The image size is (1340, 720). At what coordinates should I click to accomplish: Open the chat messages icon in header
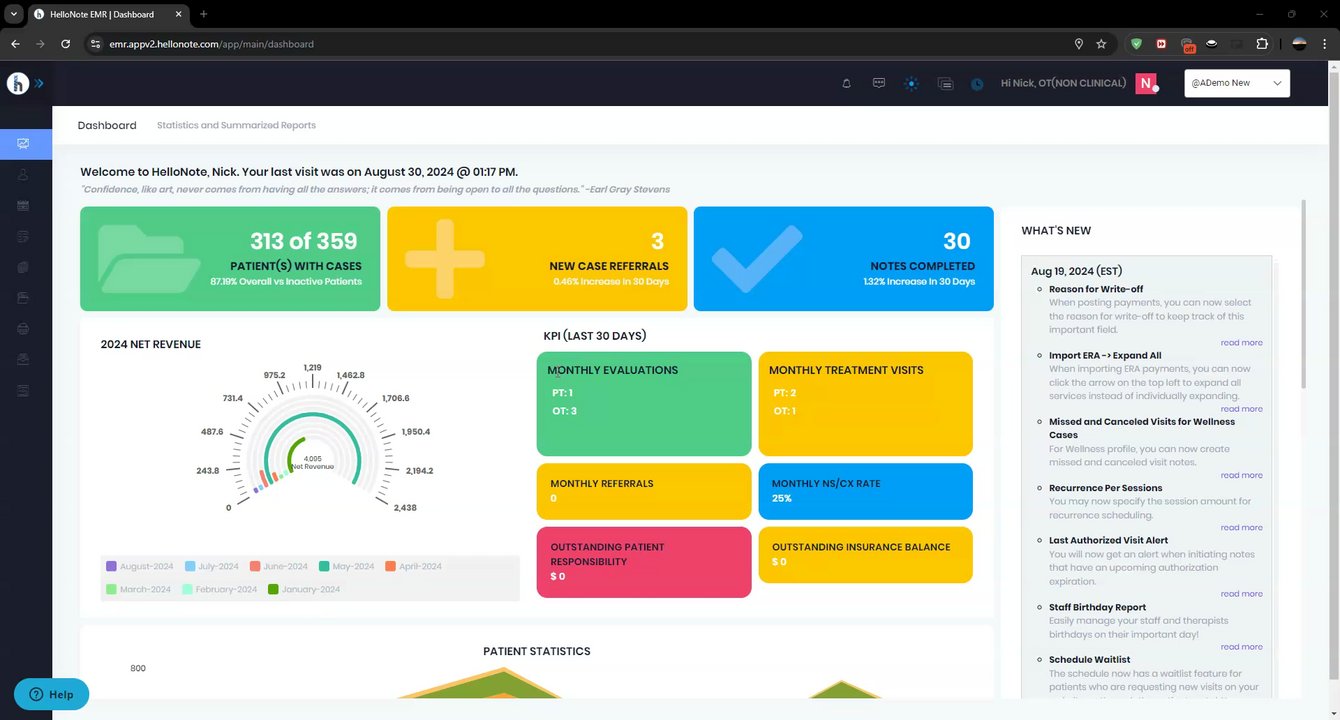pos(879,83)
